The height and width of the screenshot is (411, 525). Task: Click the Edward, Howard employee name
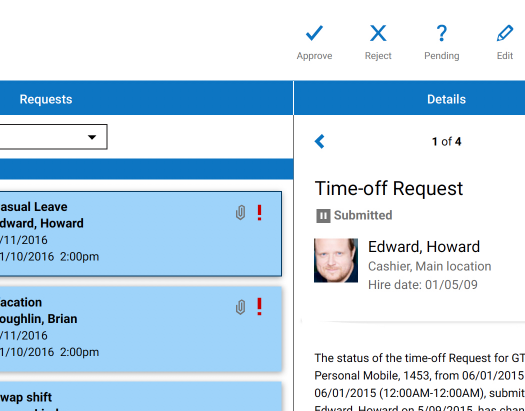tap(424, 247)
